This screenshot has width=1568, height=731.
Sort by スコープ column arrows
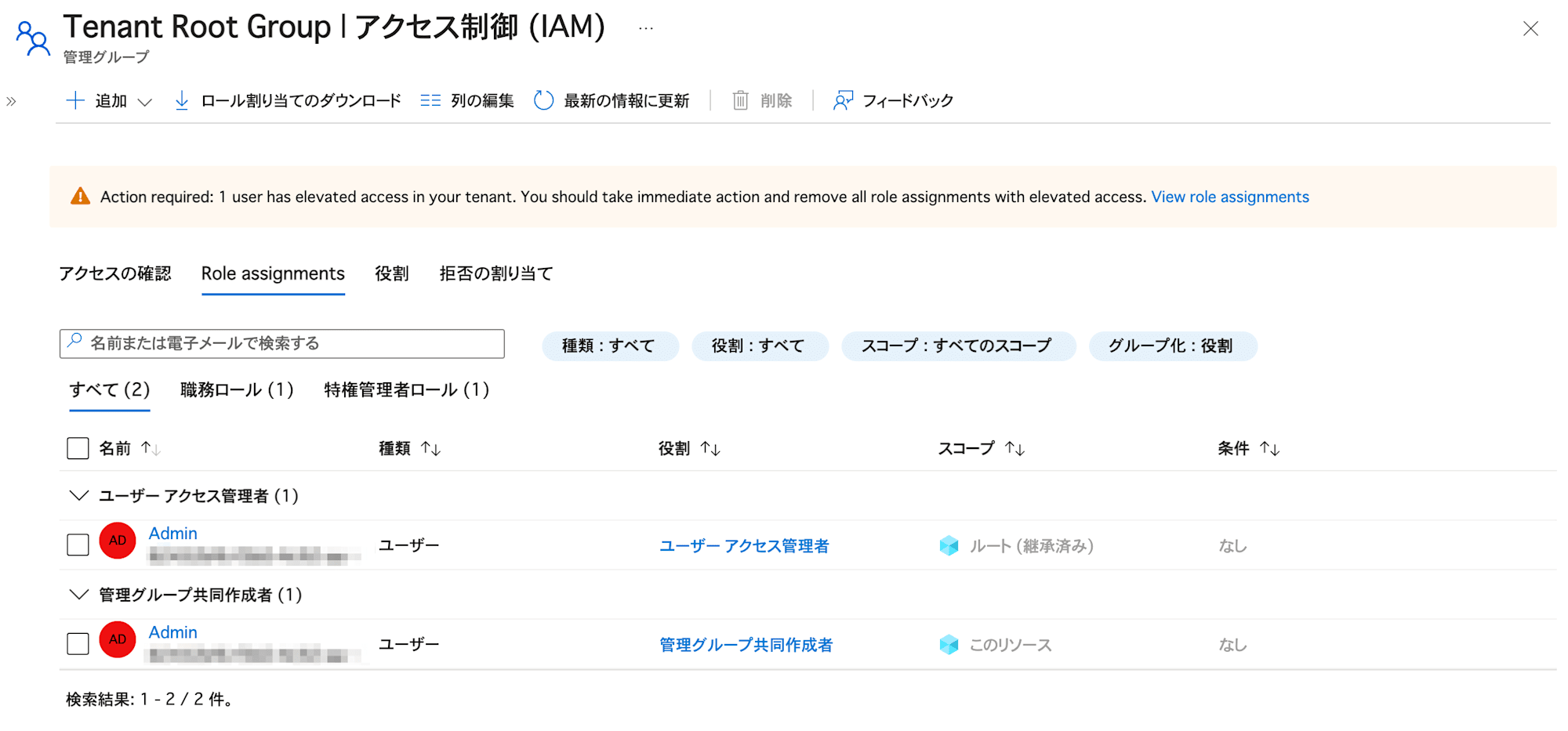coord(1015,448)
